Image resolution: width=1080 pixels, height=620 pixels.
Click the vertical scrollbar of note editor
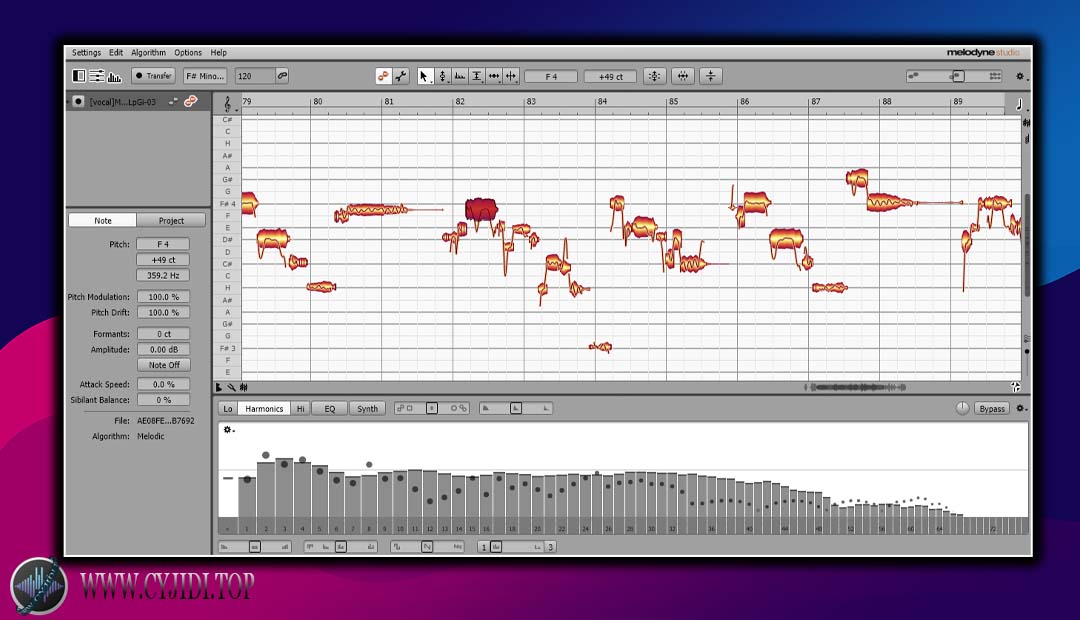pyautogui.click(x=1026, y=245)
